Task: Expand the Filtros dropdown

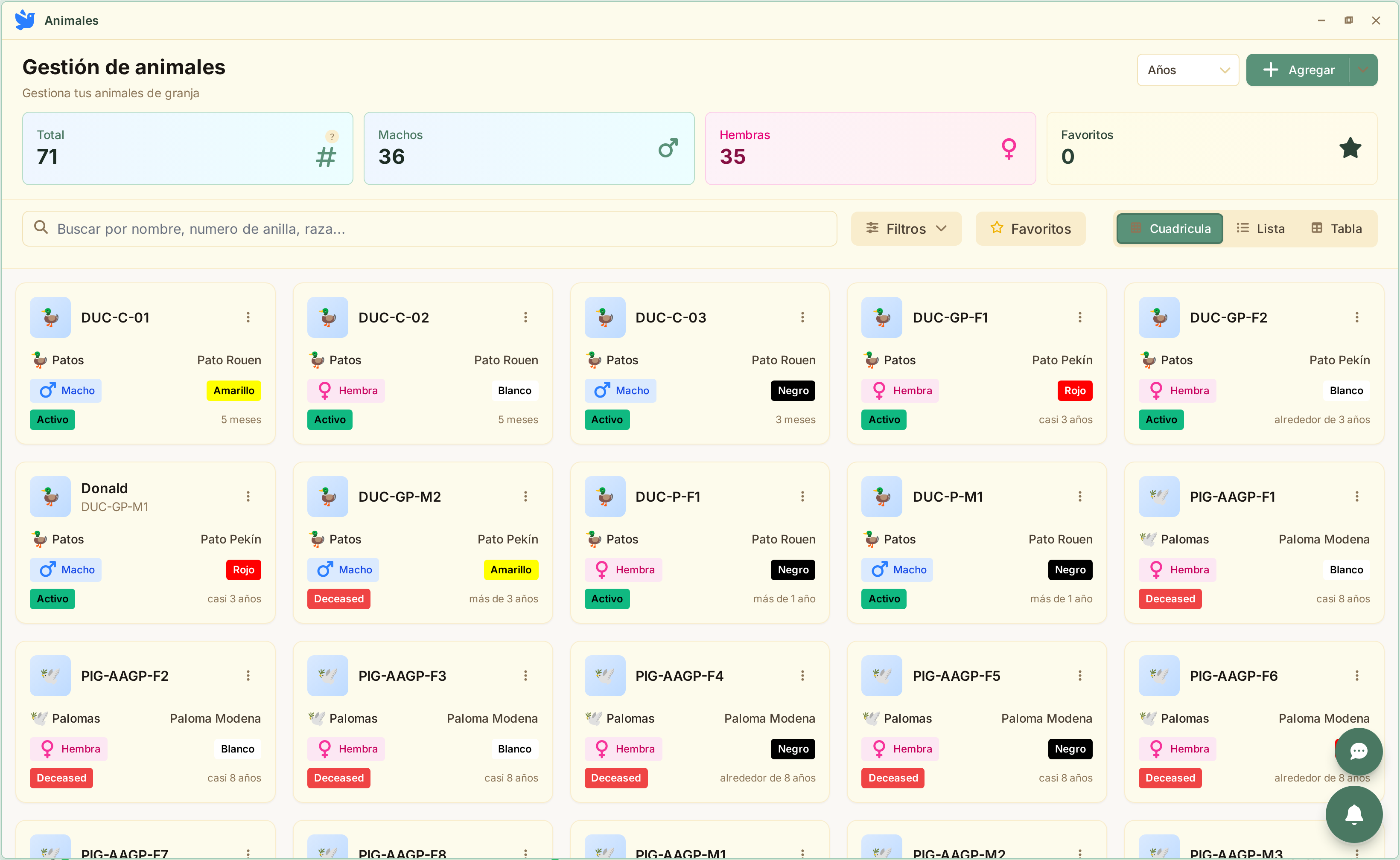Action: pyautogui.click(x=906, y=229)
